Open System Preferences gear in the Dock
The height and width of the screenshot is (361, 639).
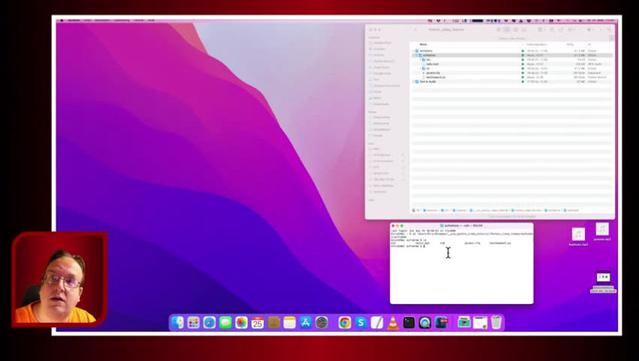pyautogui.click(x=322, y=323)
